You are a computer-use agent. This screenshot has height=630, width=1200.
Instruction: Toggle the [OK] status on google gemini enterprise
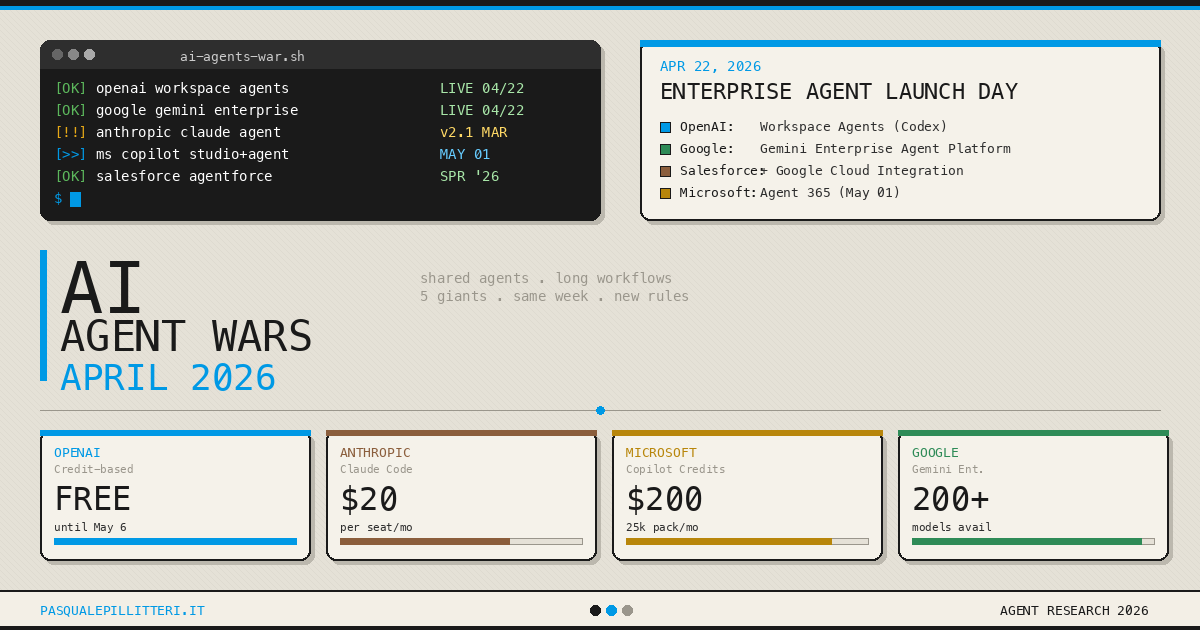pos(70,110)
